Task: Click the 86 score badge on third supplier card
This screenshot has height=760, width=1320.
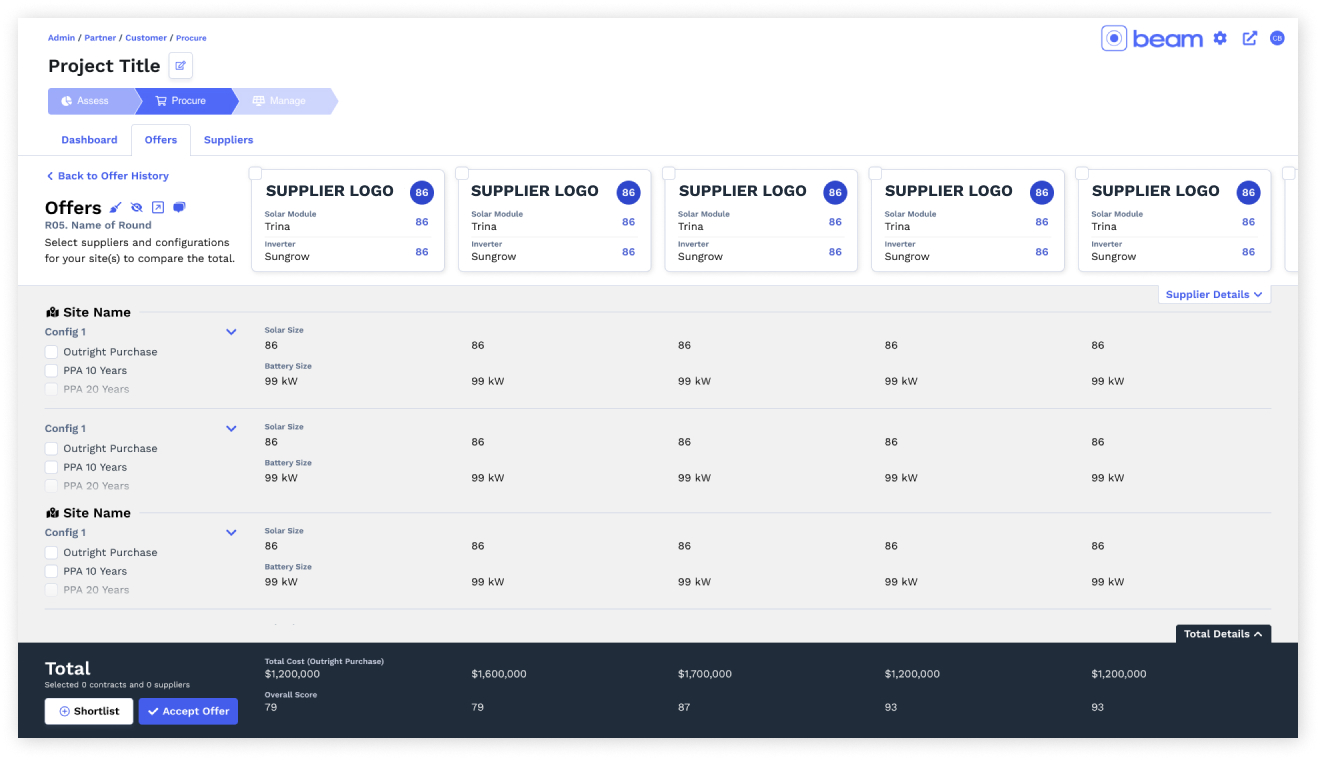Action: (835, 192)
